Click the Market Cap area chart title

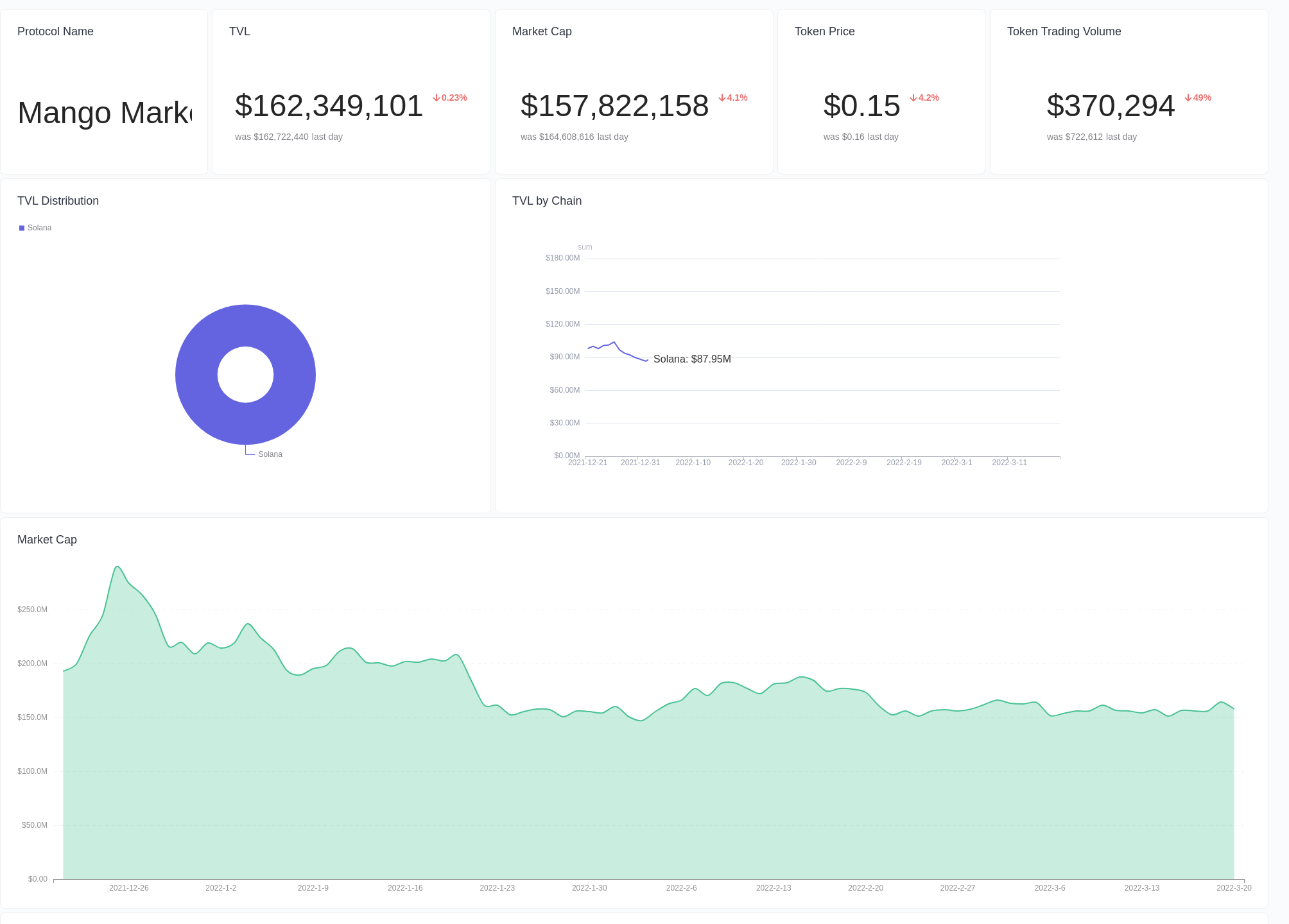[x=47, y=540]
